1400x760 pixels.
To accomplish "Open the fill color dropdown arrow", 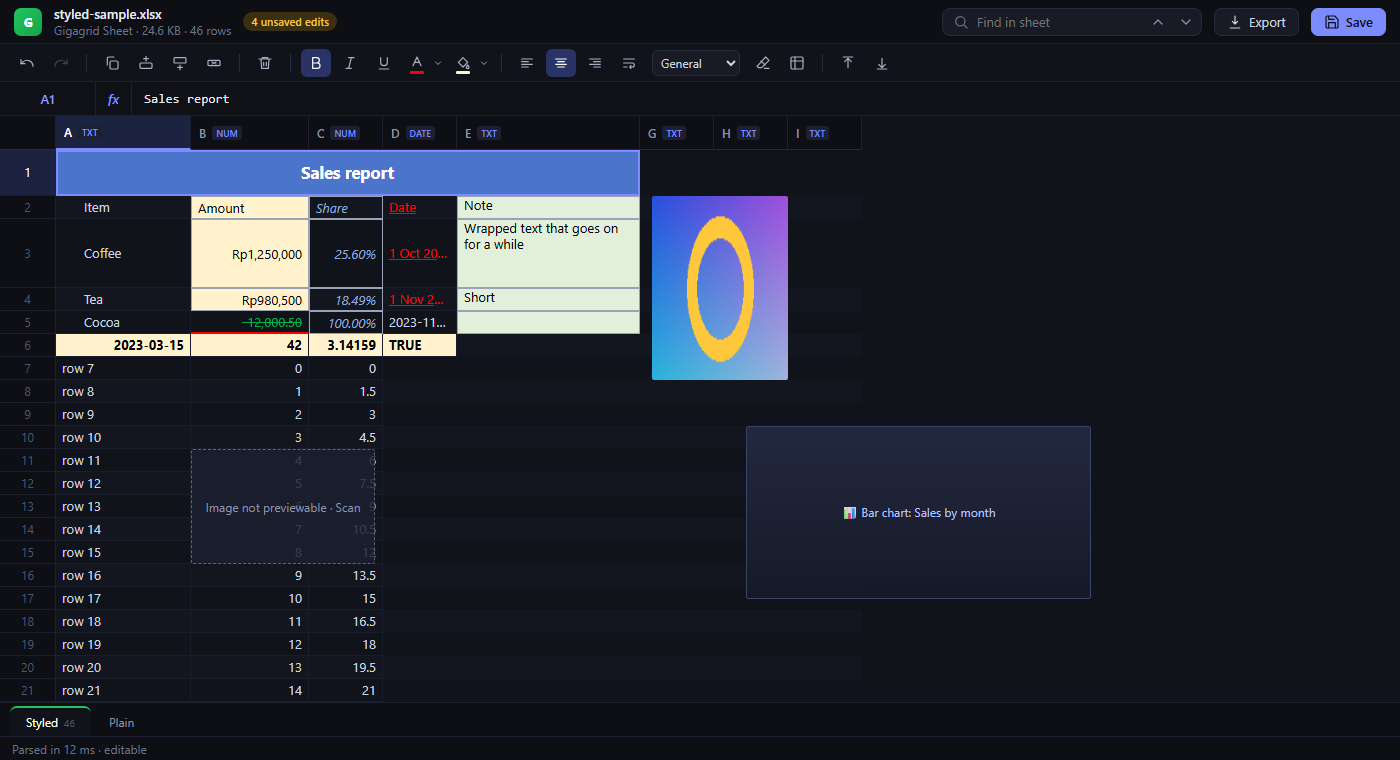I will point(484,63).
